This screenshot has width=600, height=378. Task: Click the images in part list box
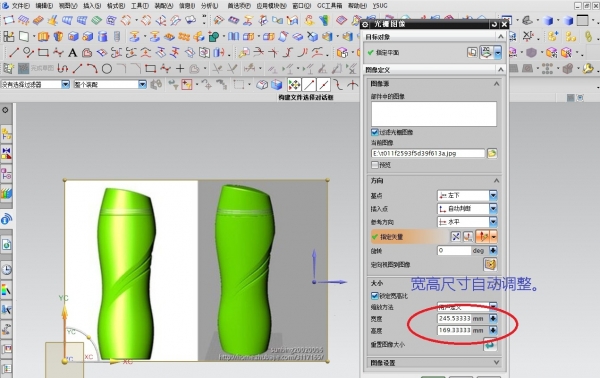coord(434,114)
